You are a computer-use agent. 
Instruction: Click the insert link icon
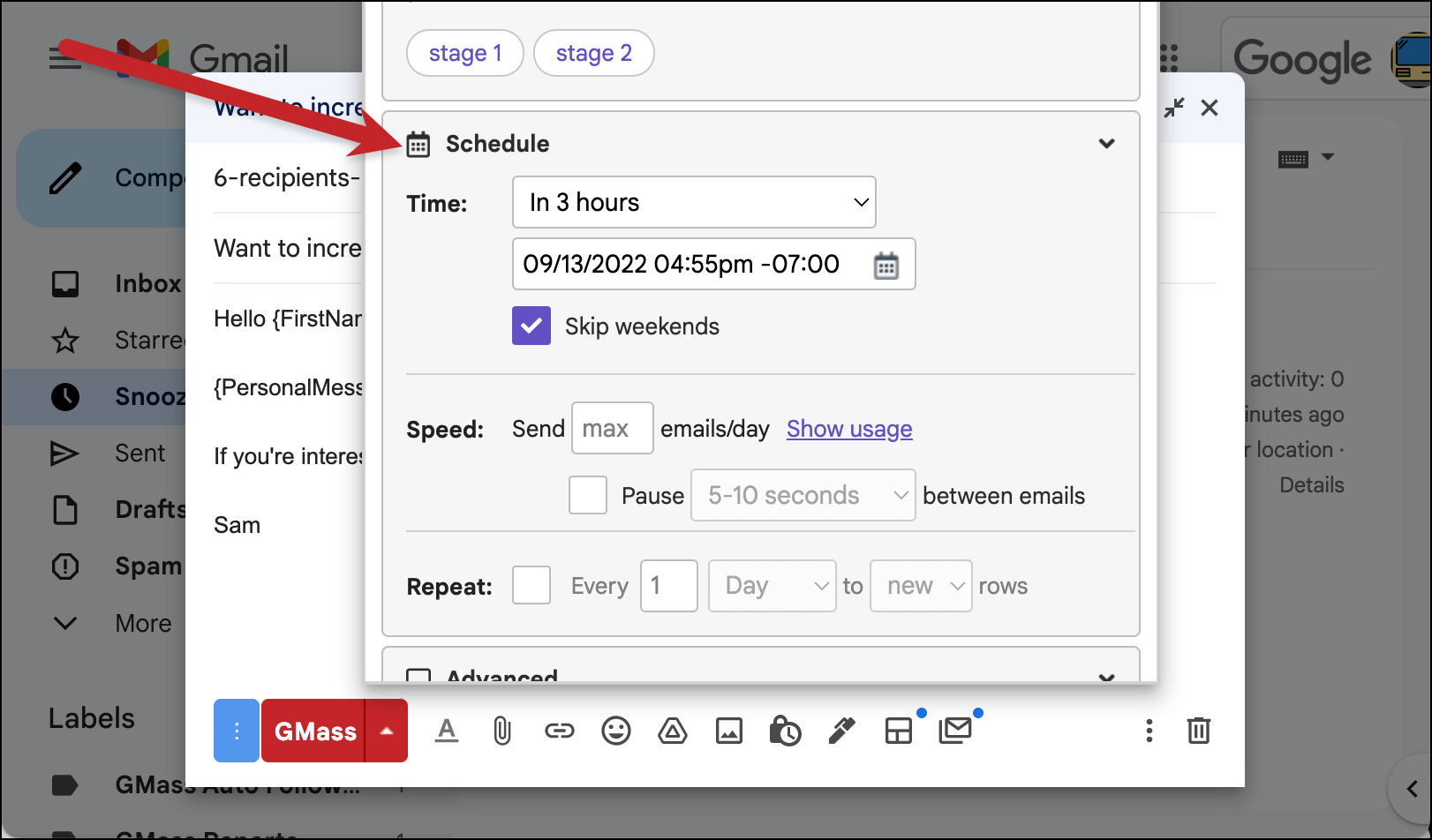[x=559, y=731]
